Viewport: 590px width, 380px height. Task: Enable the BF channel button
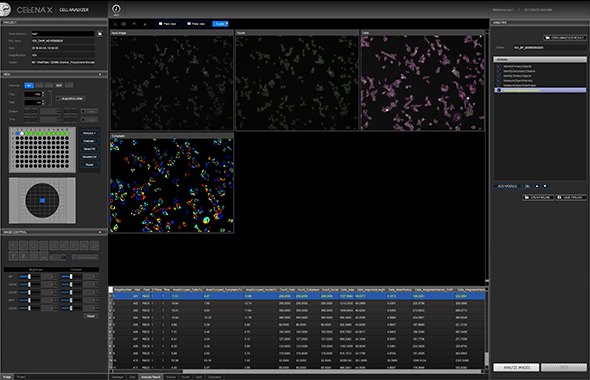click(29, 85)
